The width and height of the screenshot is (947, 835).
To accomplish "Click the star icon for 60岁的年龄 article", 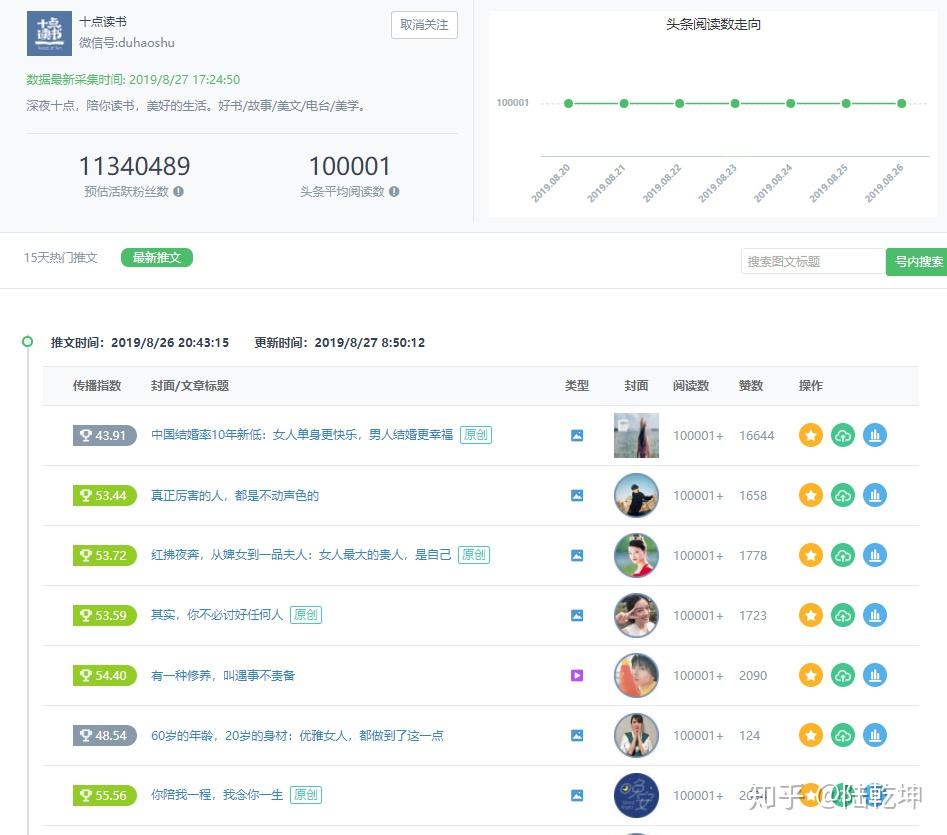I will pos(811,735).
